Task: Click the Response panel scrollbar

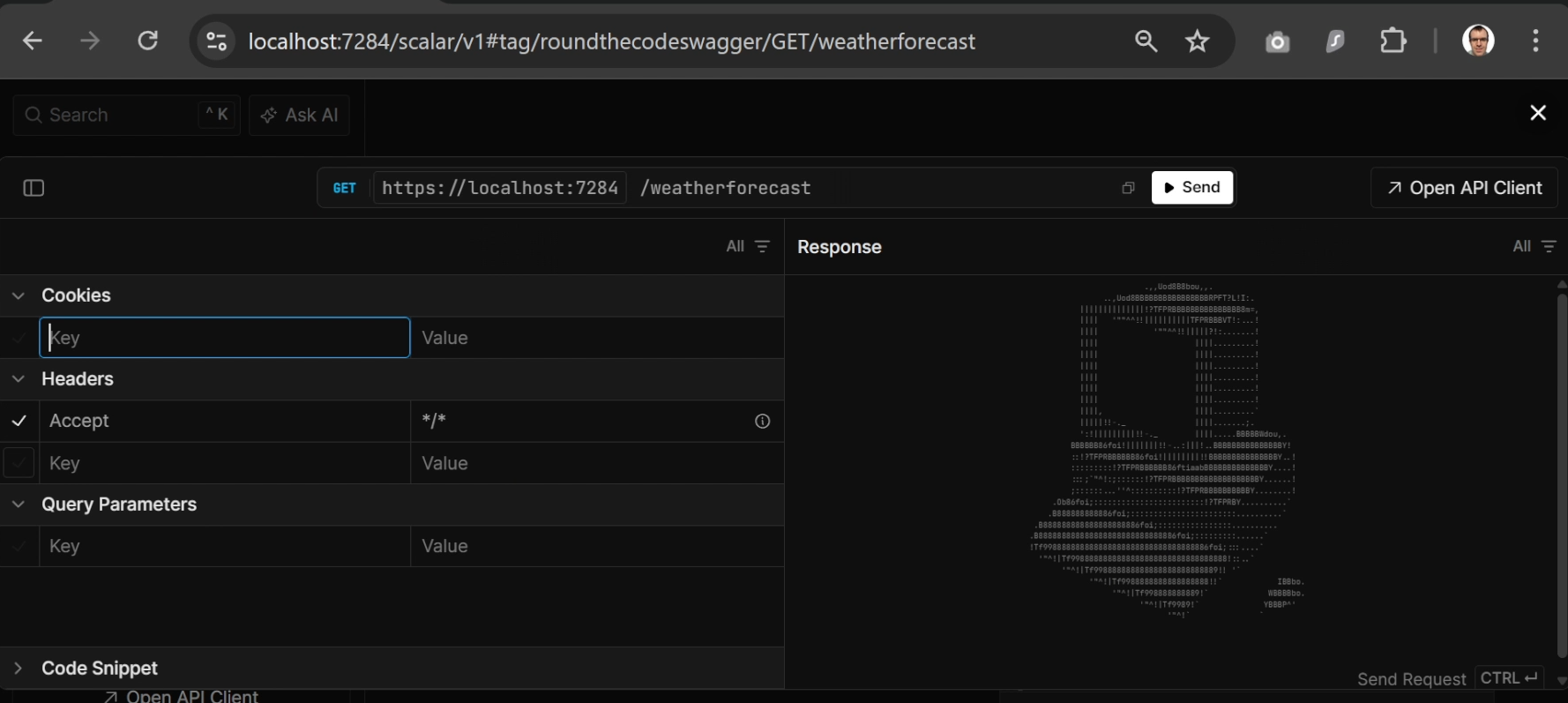Action: [x=1562, y=476]
